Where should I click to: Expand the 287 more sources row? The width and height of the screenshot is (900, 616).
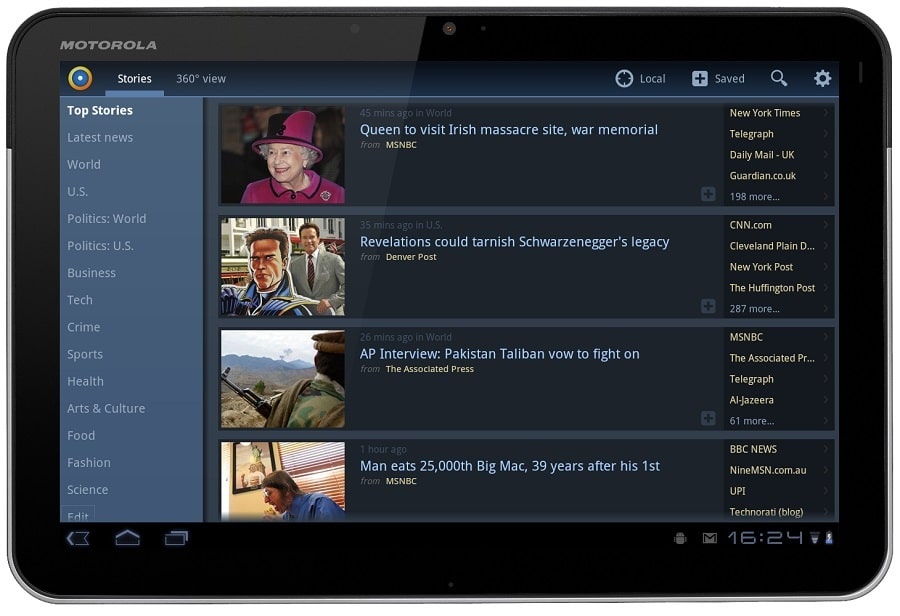779,308
